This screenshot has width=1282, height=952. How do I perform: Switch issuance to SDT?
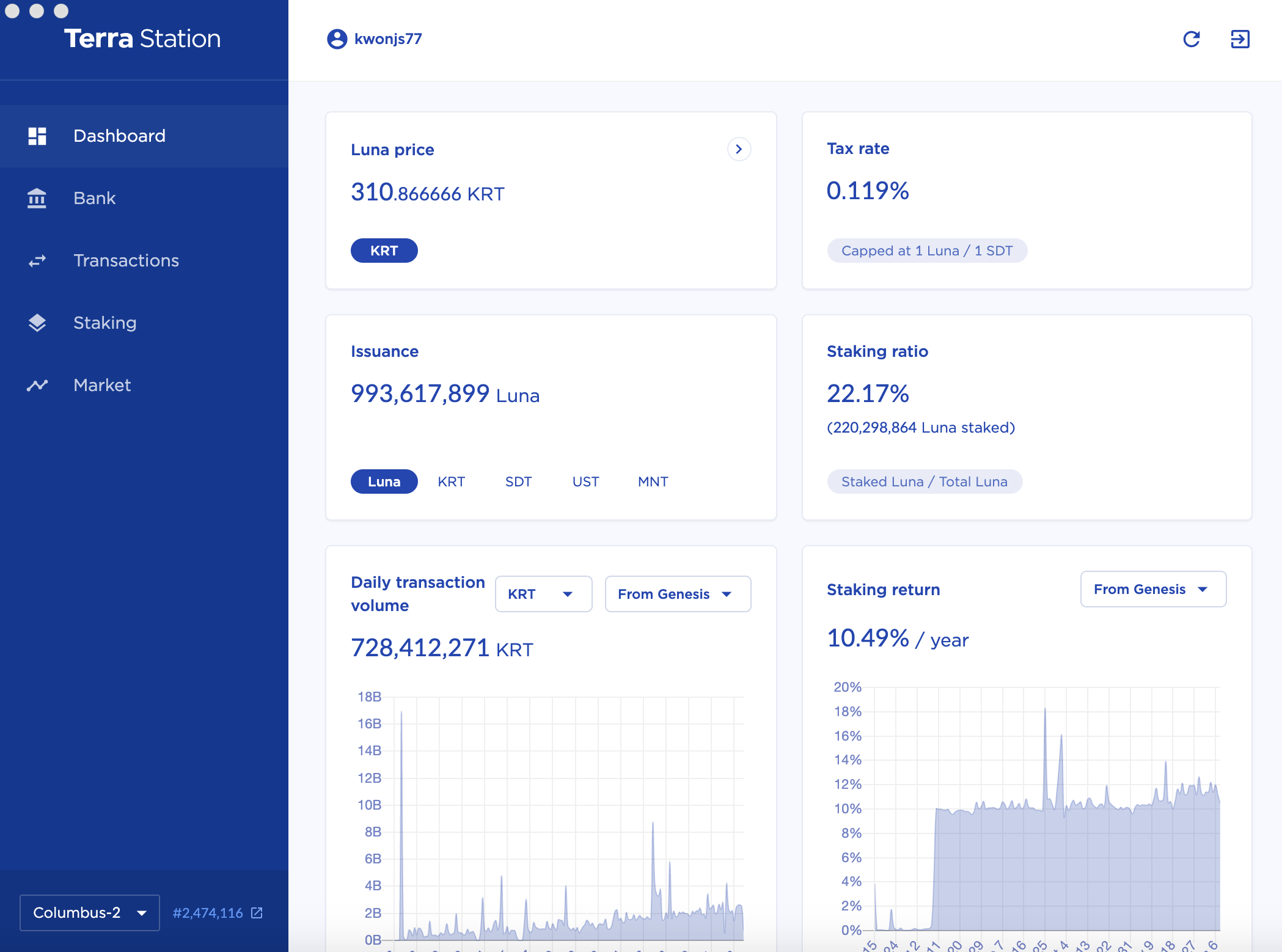[x=518, y=481]
